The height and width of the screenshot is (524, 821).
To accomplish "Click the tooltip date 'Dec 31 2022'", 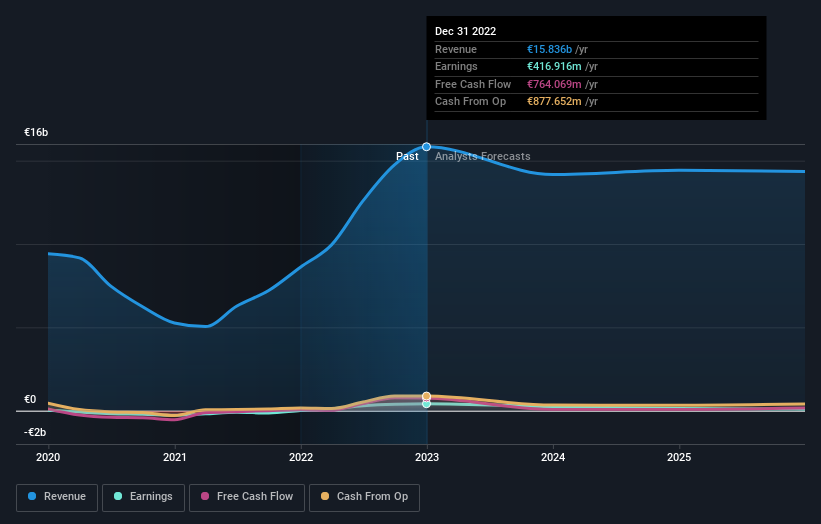I will point(465,31).
